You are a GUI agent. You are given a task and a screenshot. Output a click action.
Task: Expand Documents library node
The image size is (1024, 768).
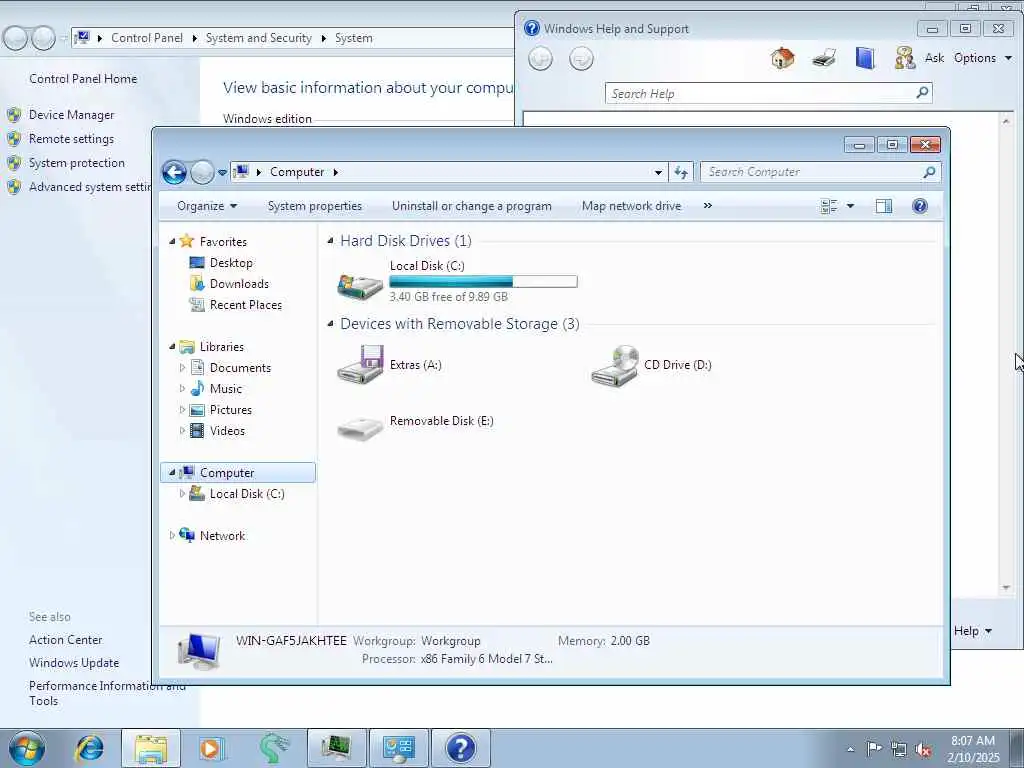(x=182, y=368)
